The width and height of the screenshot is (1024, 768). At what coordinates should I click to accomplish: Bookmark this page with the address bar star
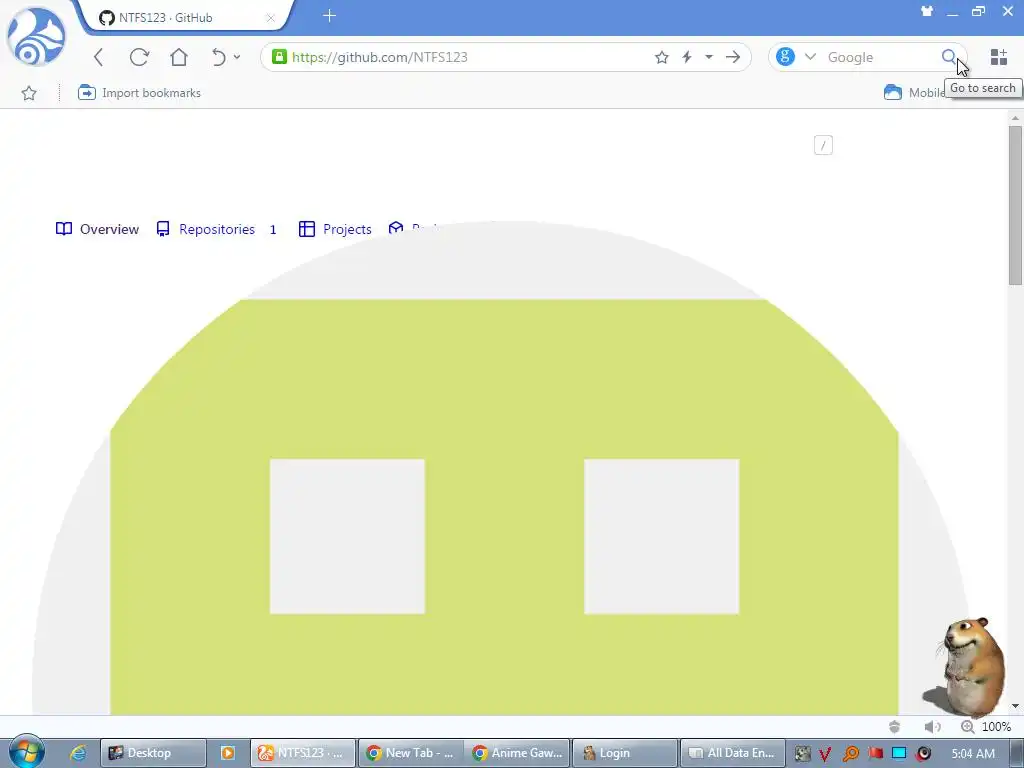(x=662, y=57)
